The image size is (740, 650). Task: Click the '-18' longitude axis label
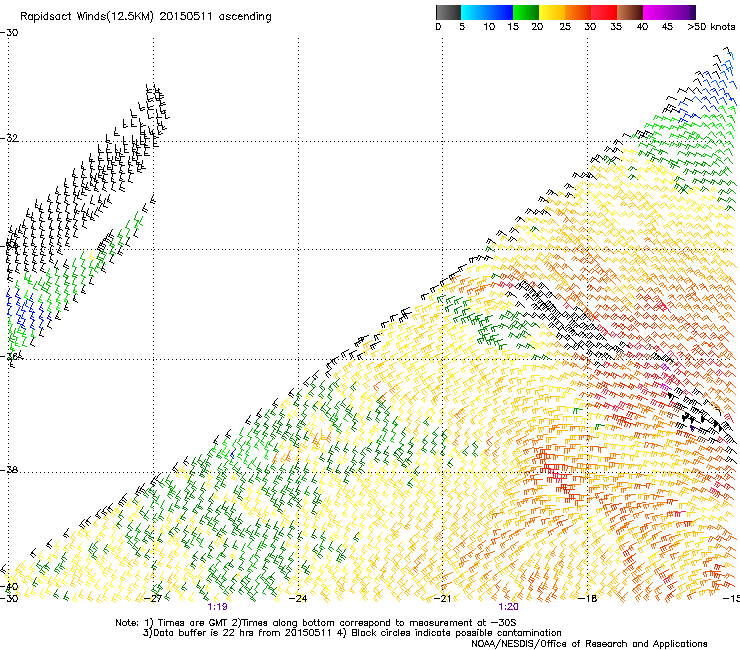pos(587,599)
